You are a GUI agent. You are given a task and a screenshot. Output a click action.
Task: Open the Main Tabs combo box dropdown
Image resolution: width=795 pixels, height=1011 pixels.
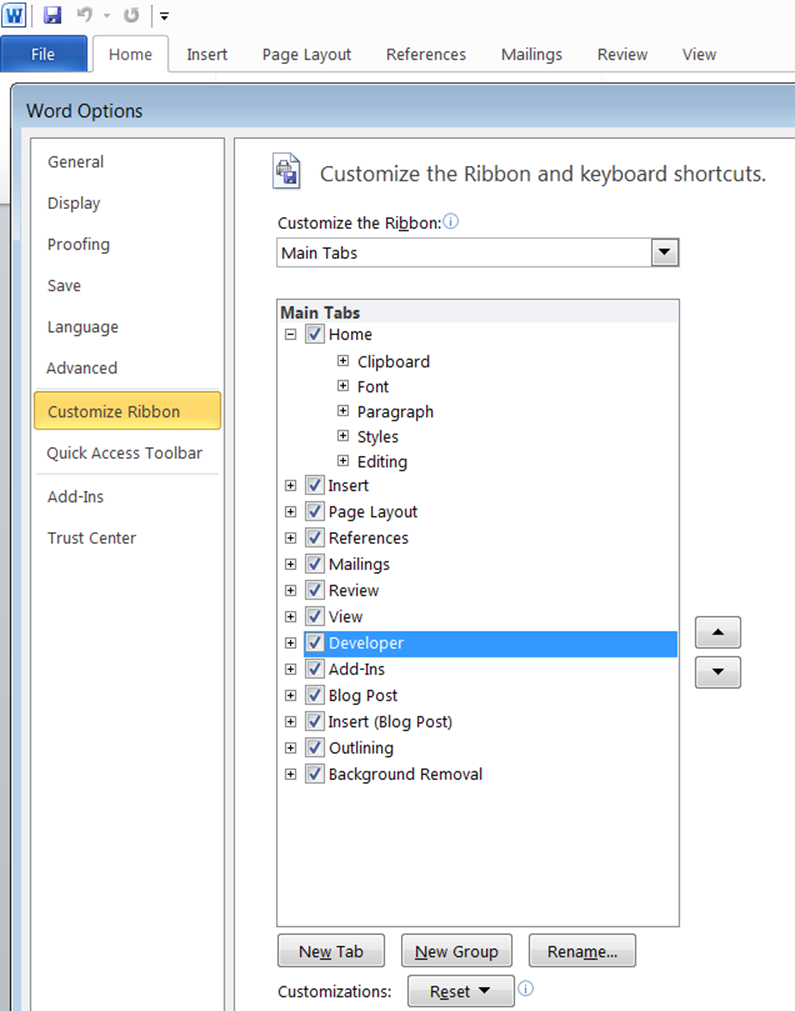[665, 252]
